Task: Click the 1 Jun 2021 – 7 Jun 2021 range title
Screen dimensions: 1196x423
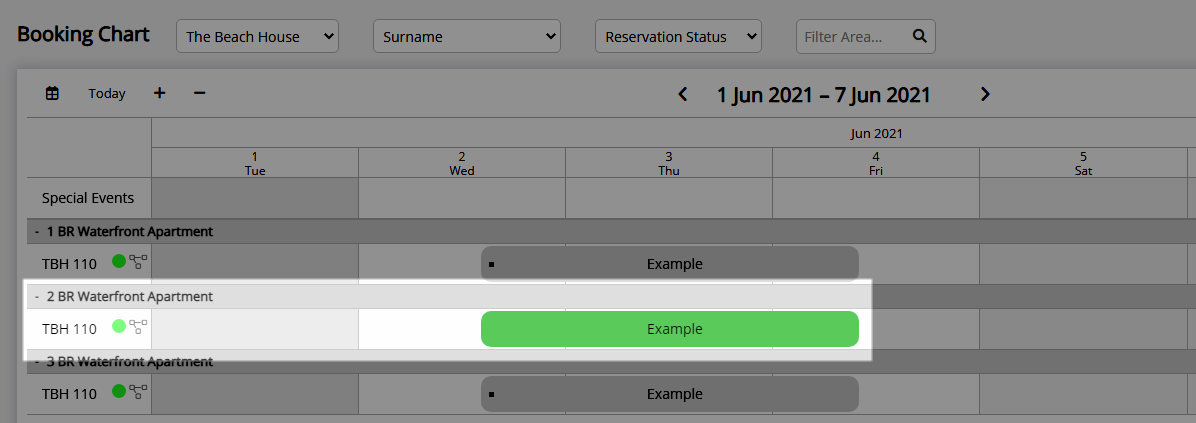Action: pyautogui.click(x=824, y=95)
